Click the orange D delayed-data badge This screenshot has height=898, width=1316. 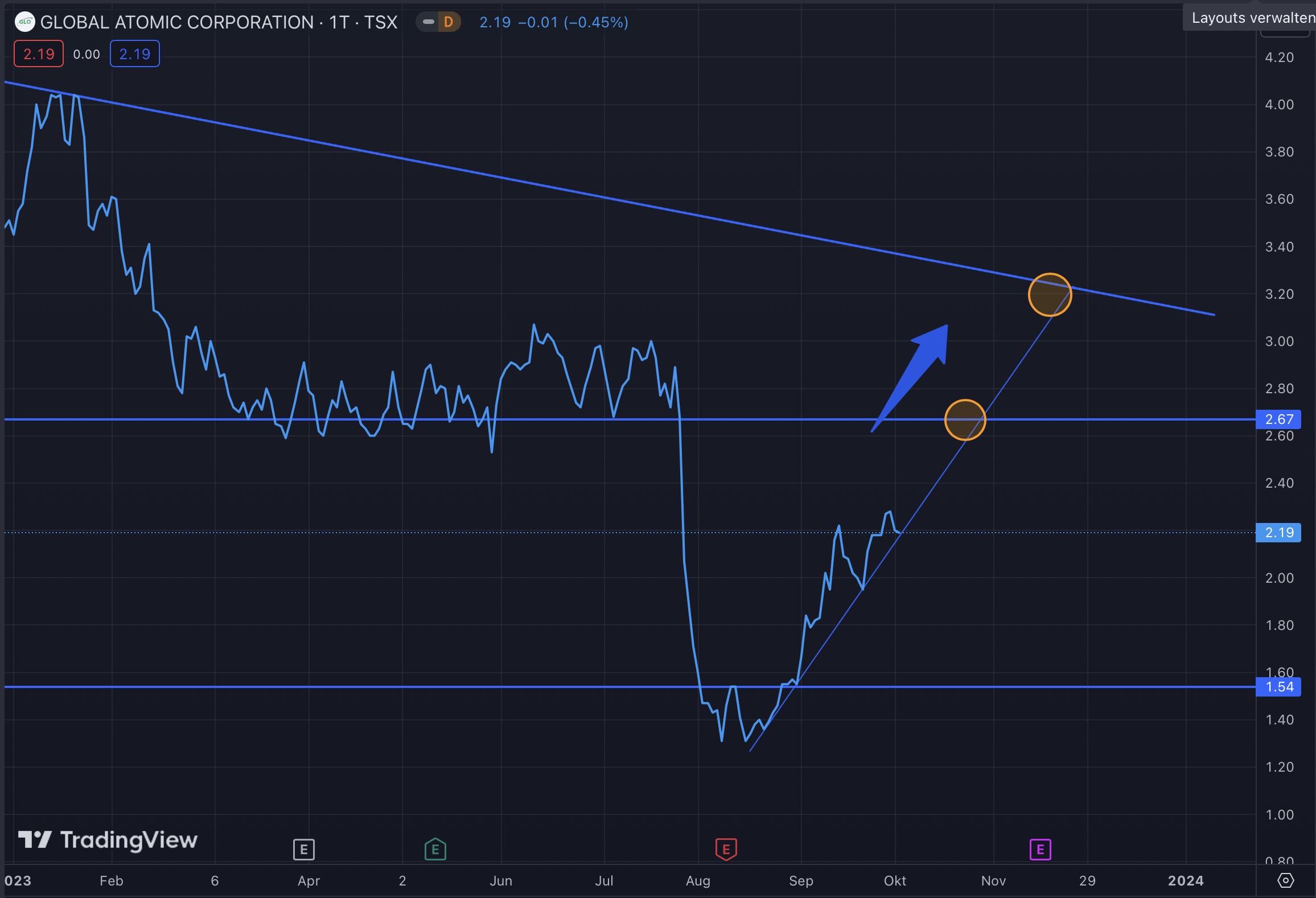click(449, 22)
